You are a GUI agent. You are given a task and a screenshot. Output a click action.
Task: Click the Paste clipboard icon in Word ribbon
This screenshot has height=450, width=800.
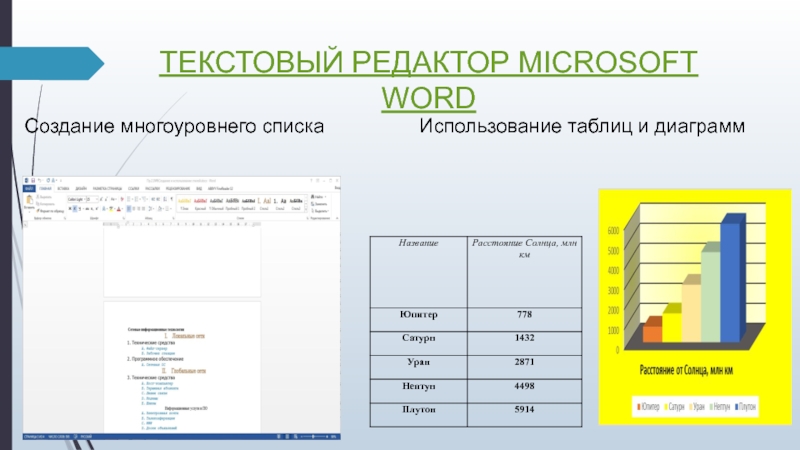click(30, 199)
